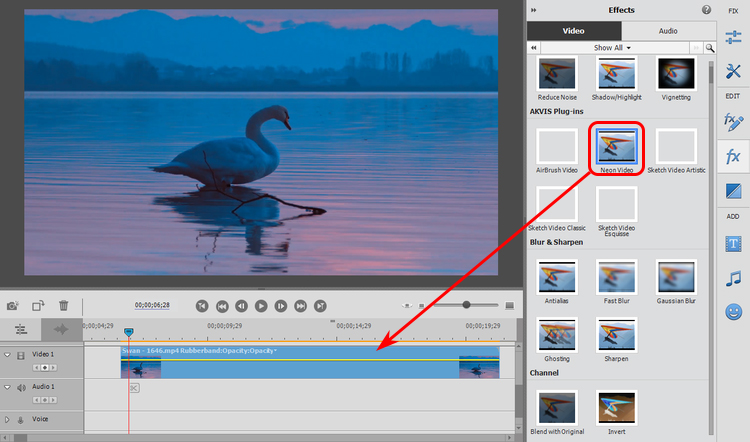This screenshot has height=442, width=750.
Task: Play the movie
Action: tap(261, 306)
